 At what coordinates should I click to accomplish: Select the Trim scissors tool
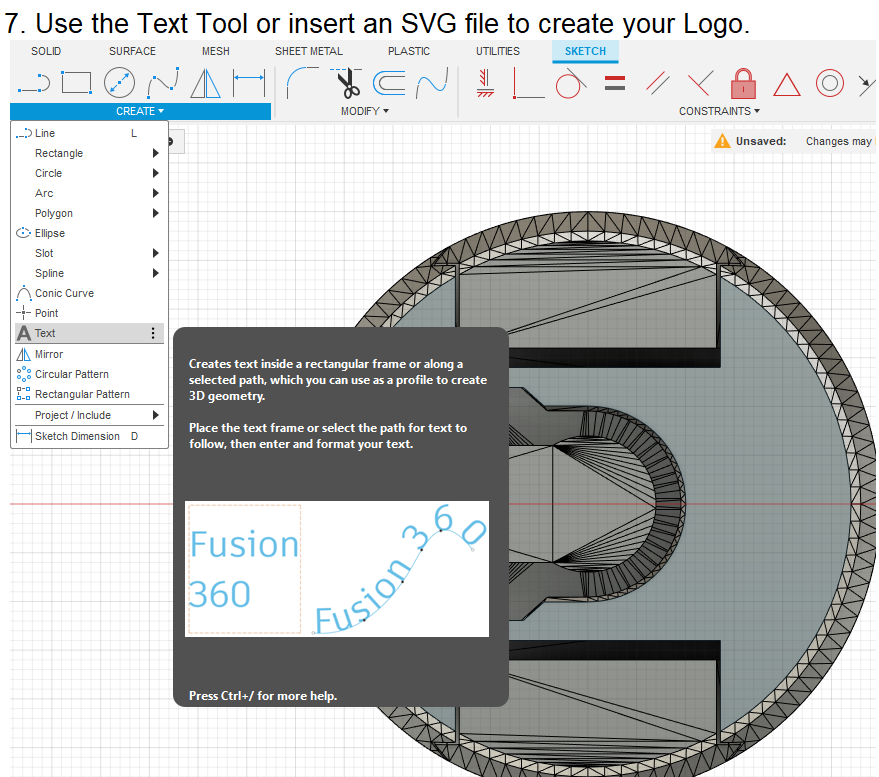tap(346, 83)
